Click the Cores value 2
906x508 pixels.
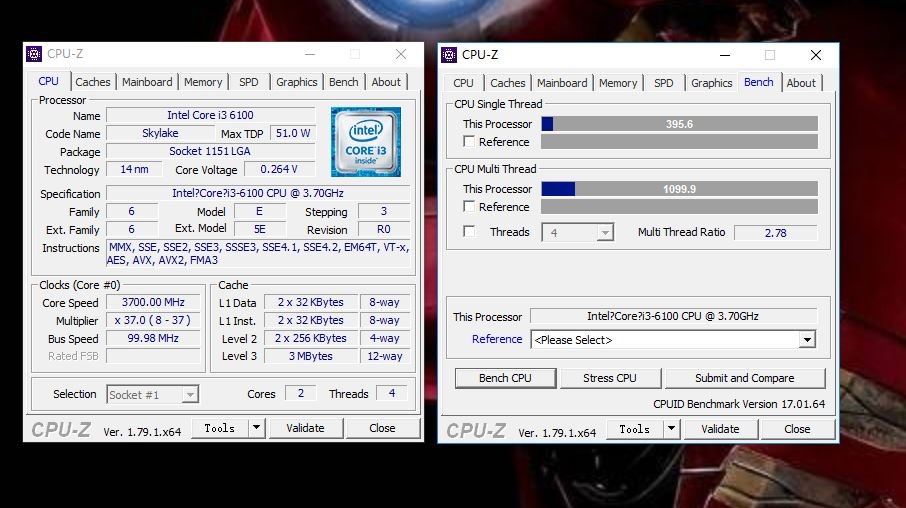(300, 394)
